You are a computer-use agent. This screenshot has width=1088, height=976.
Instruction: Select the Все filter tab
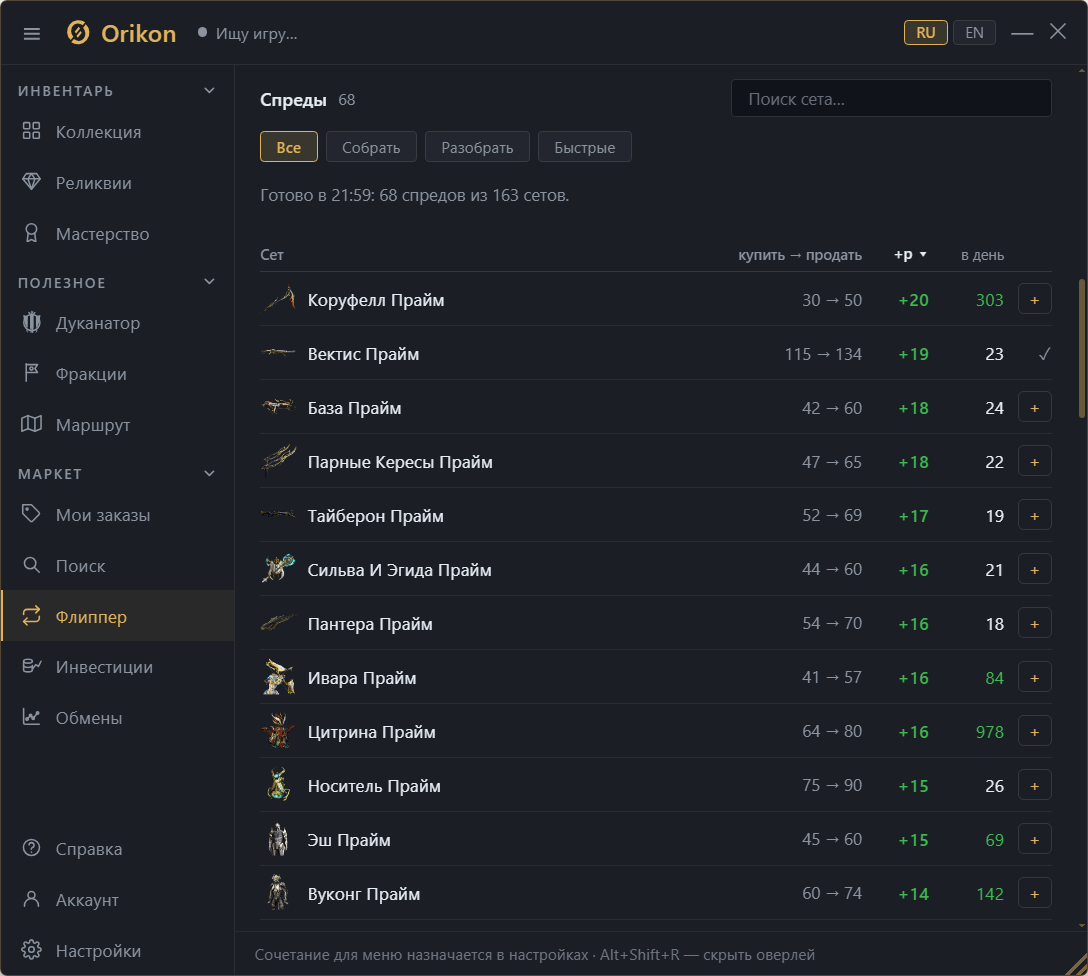tap(289, 147)
